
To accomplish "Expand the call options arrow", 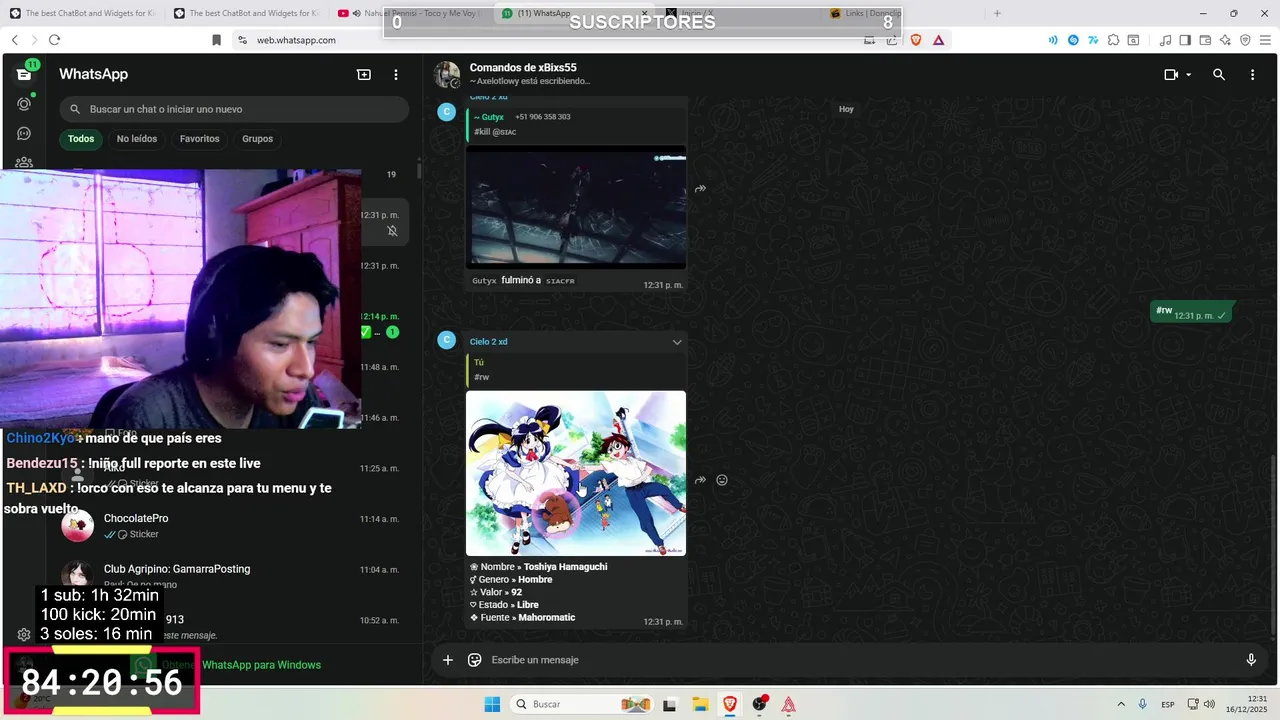I will click(x=1188, y=75).
